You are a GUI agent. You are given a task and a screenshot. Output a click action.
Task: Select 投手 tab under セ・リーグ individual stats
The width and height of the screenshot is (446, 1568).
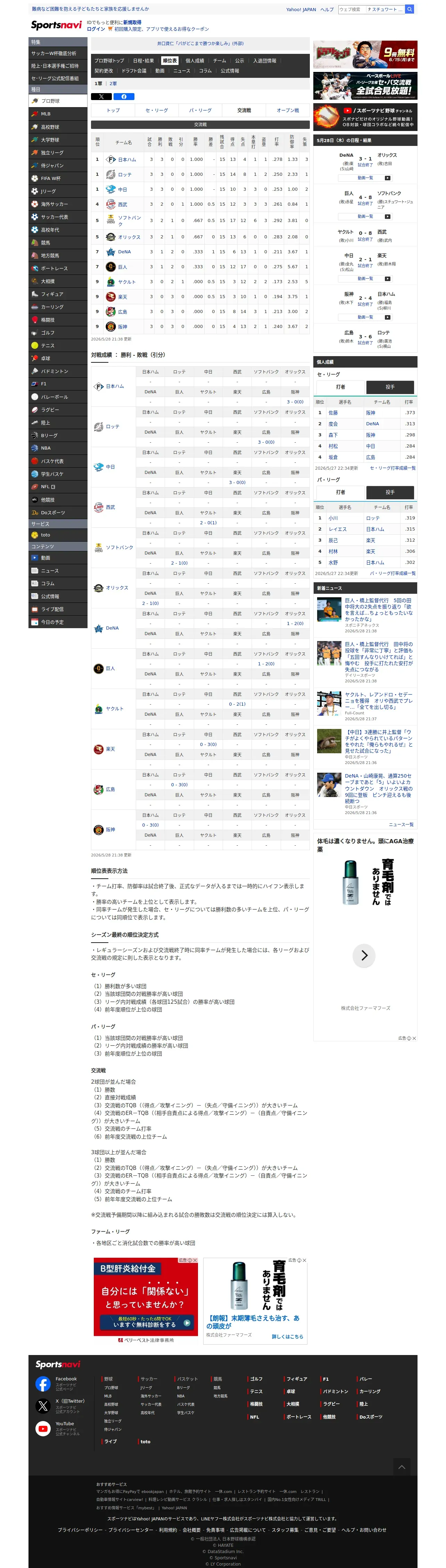pyautogui.click(x=390, y=387)
